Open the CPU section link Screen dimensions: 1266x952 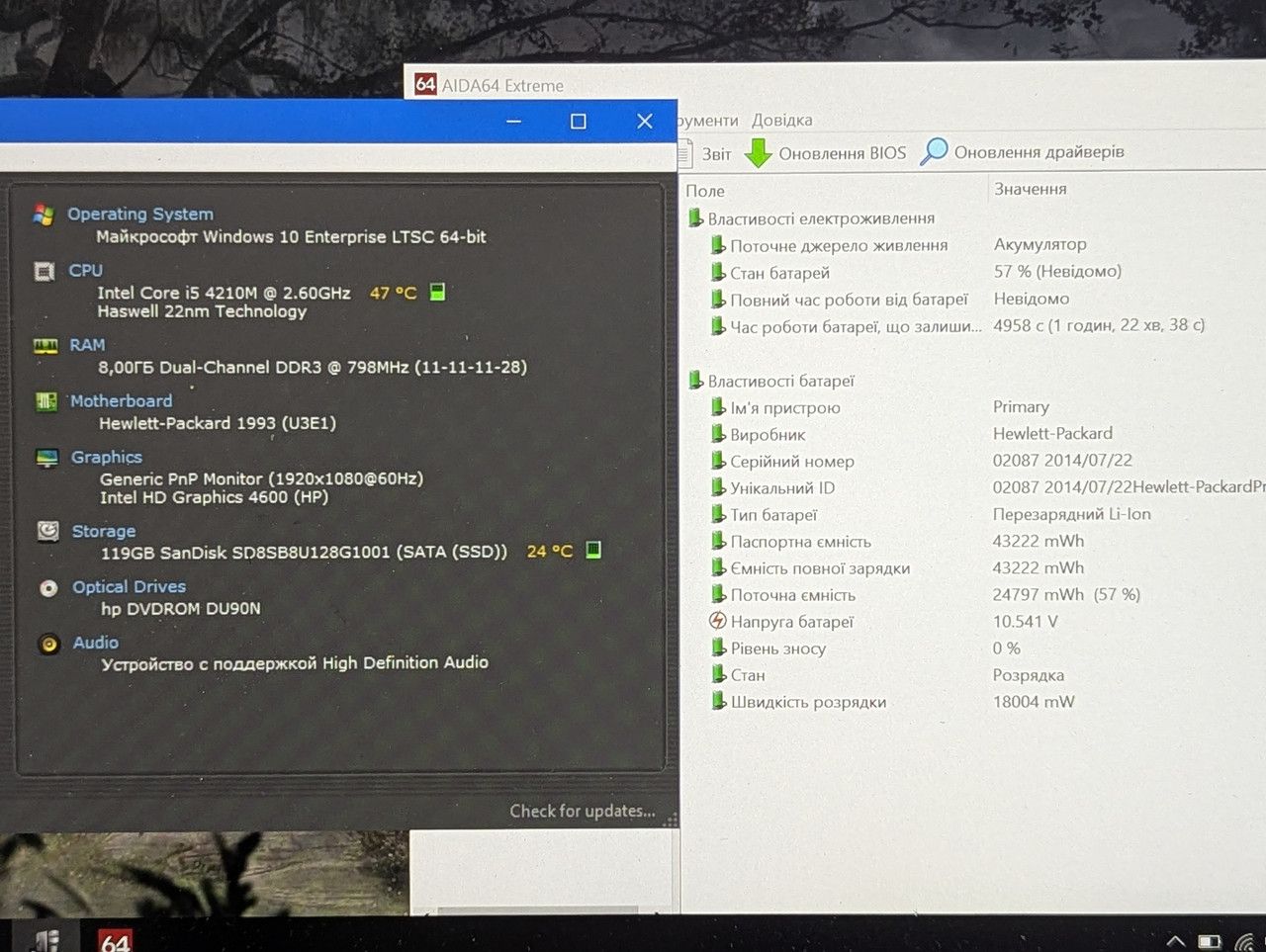[x=86, y=270]
